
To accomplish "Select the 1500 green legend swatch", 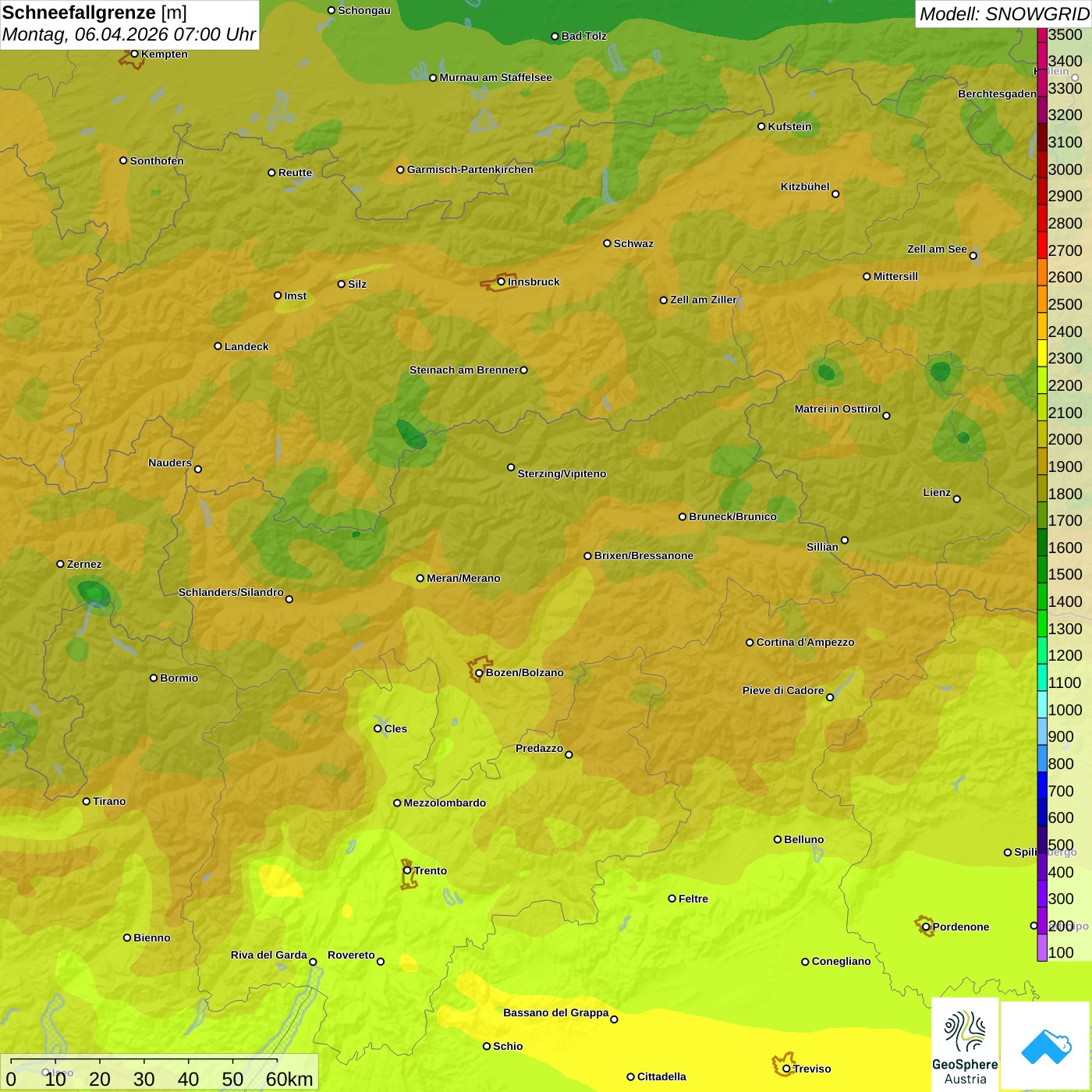I will (x=1042, y=569).
